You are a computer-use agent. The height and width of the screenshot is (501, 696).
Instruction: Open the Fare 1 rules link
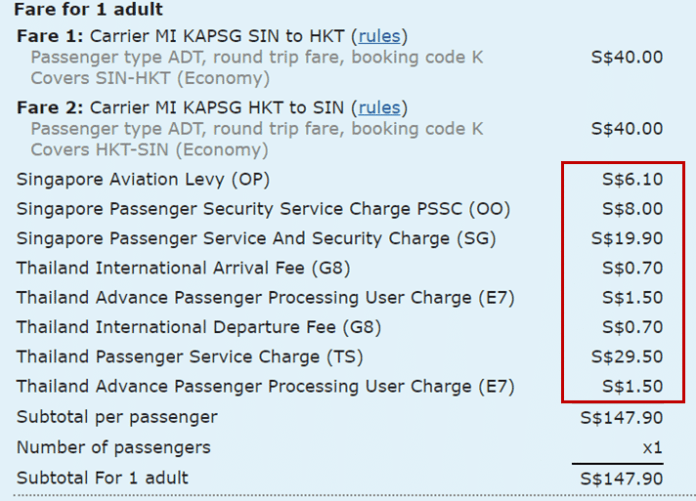[x=380, y=36]
